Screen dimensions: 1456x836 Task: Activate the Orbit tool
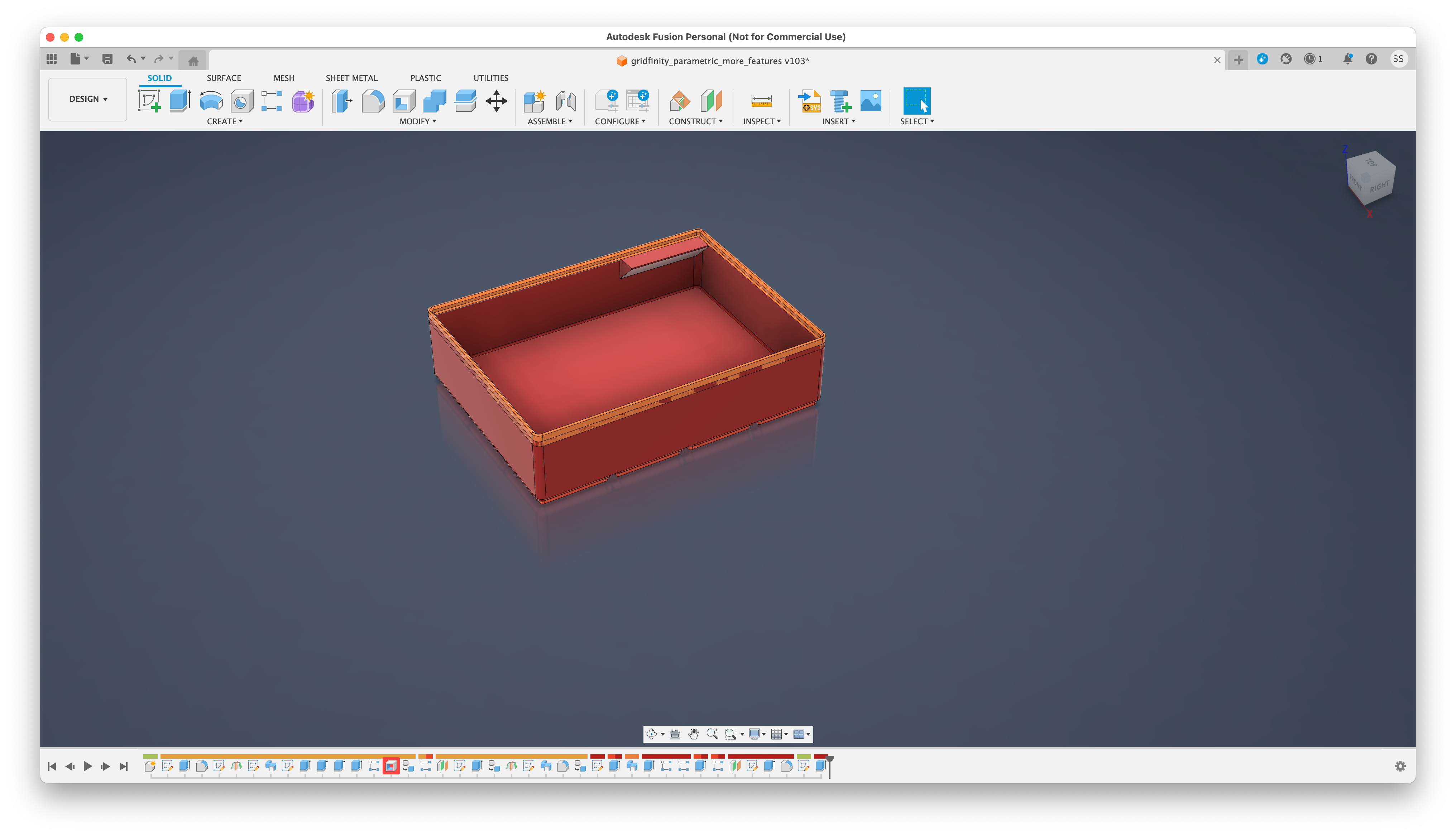pyautogui.click(x=652, y=734)
